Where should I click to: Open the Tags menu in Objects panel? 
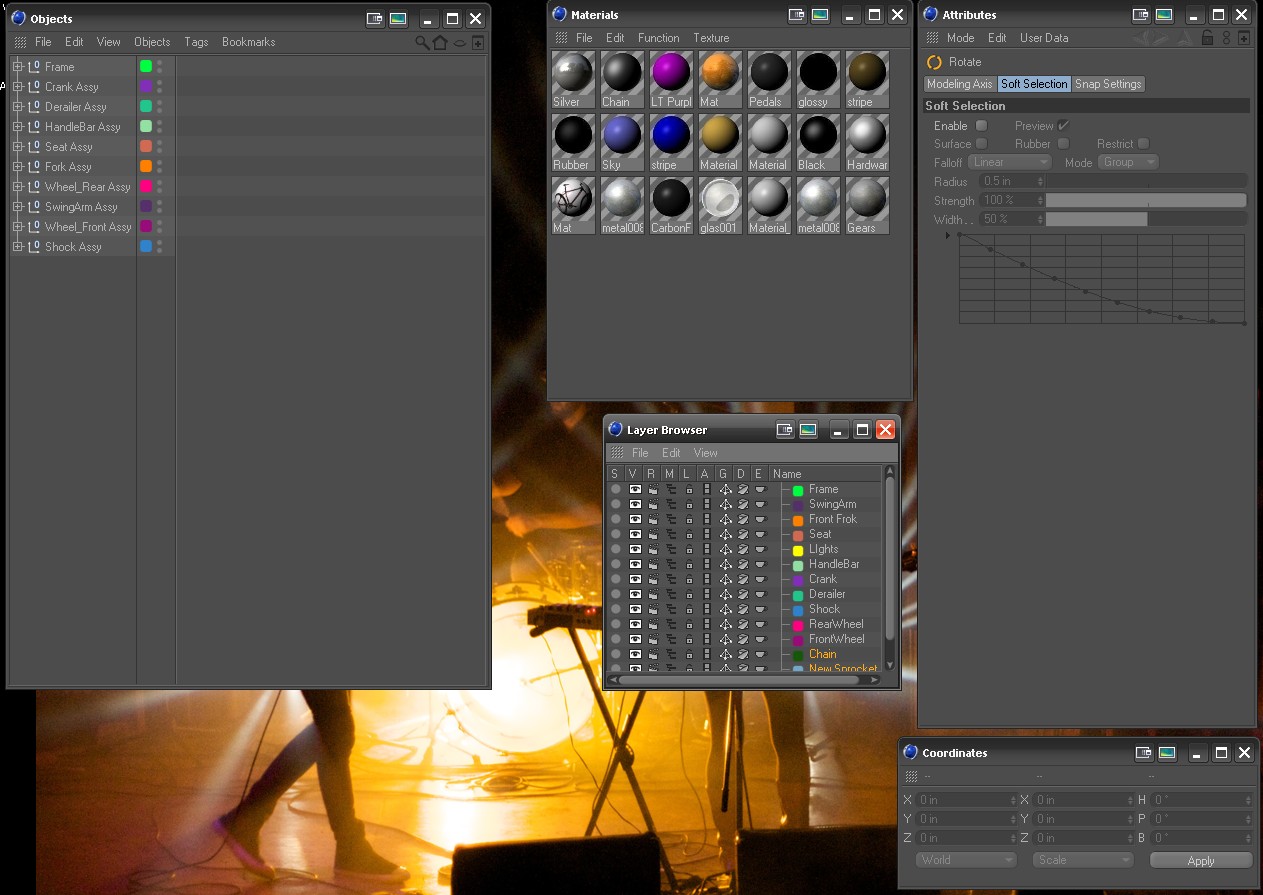196,42
